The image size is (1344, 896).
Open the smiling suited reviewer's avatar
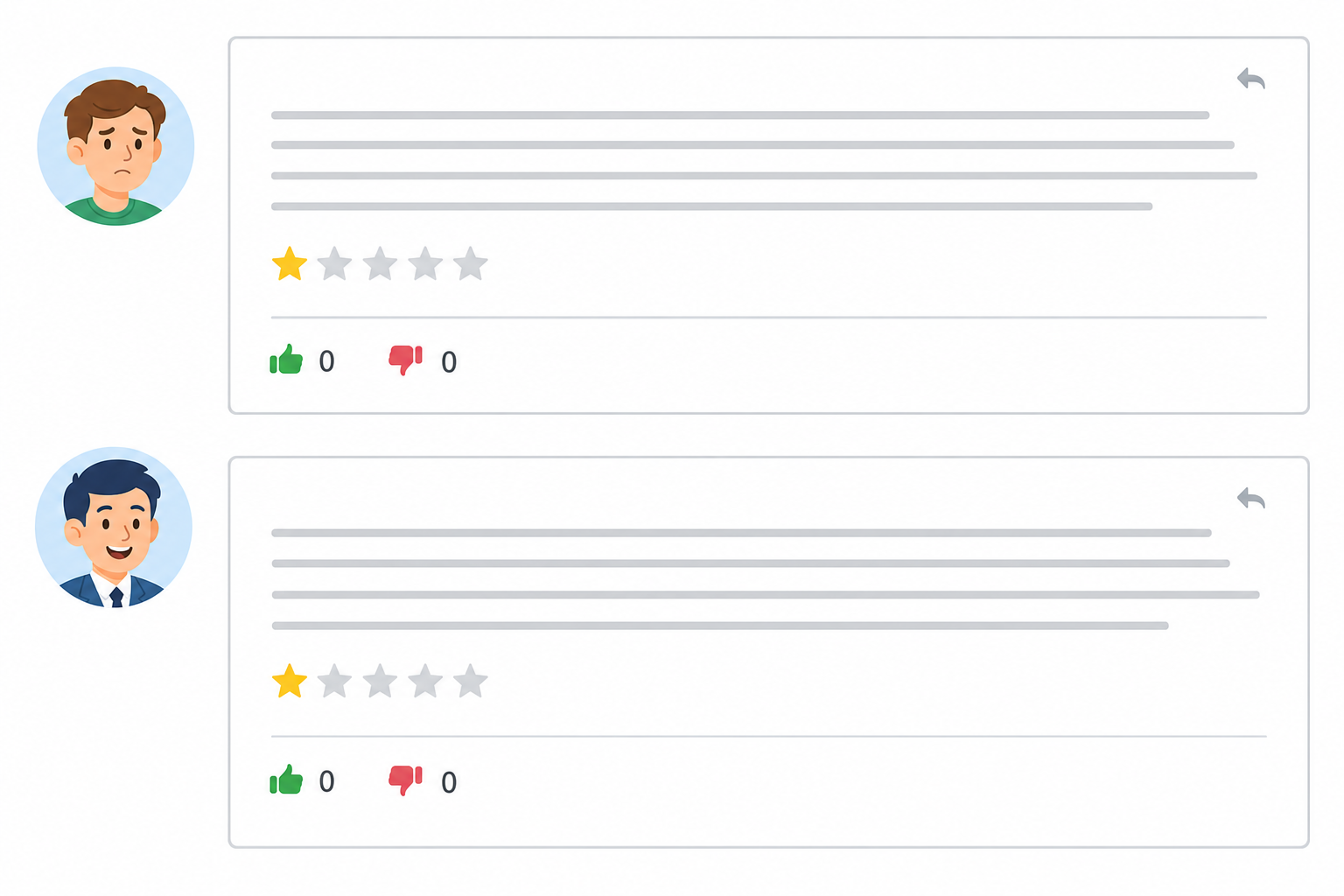(x=114, y=527)
